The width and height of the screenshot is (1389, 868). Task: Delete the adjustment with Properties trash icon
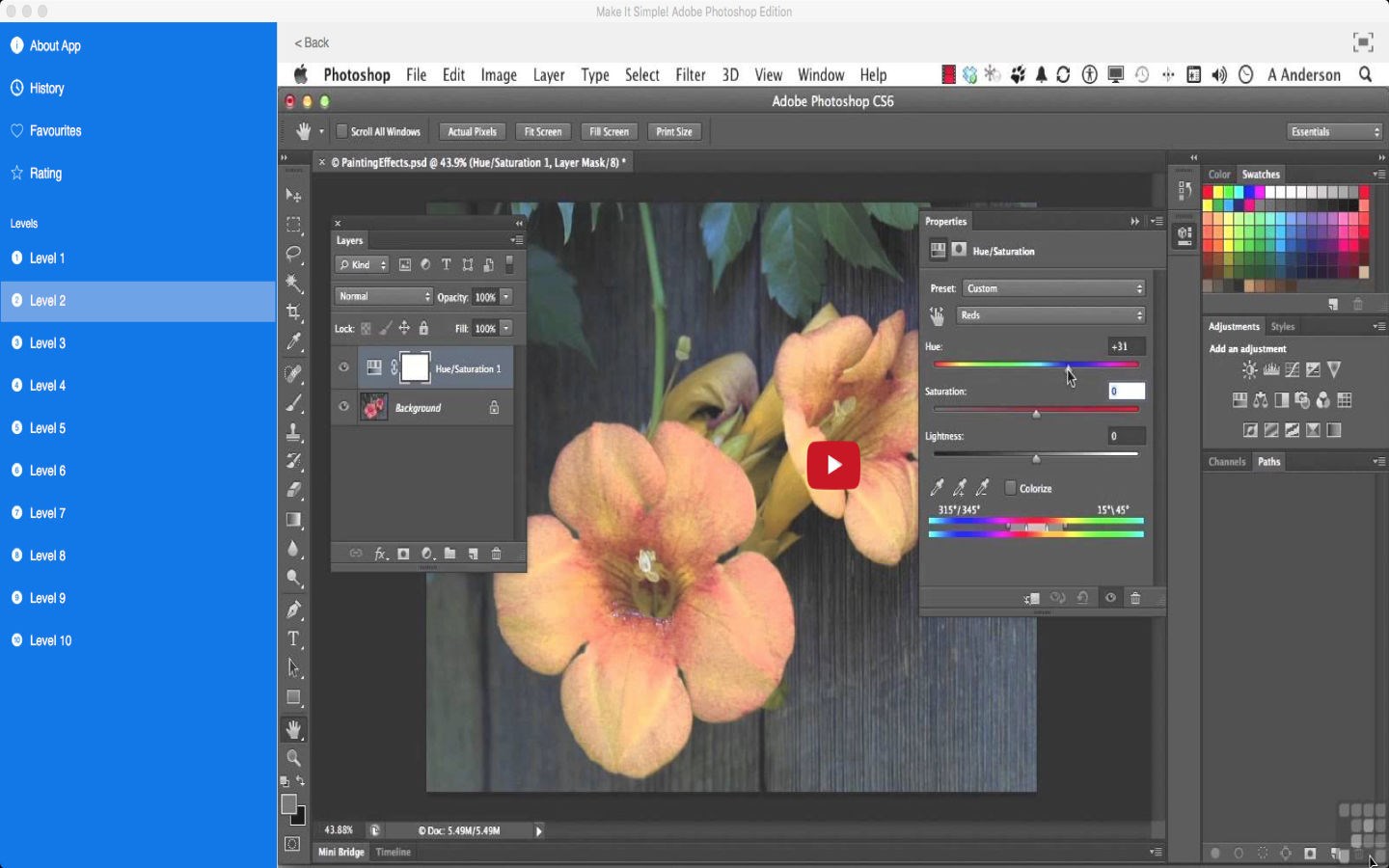pyautogui.click(x=1135, y=598)
